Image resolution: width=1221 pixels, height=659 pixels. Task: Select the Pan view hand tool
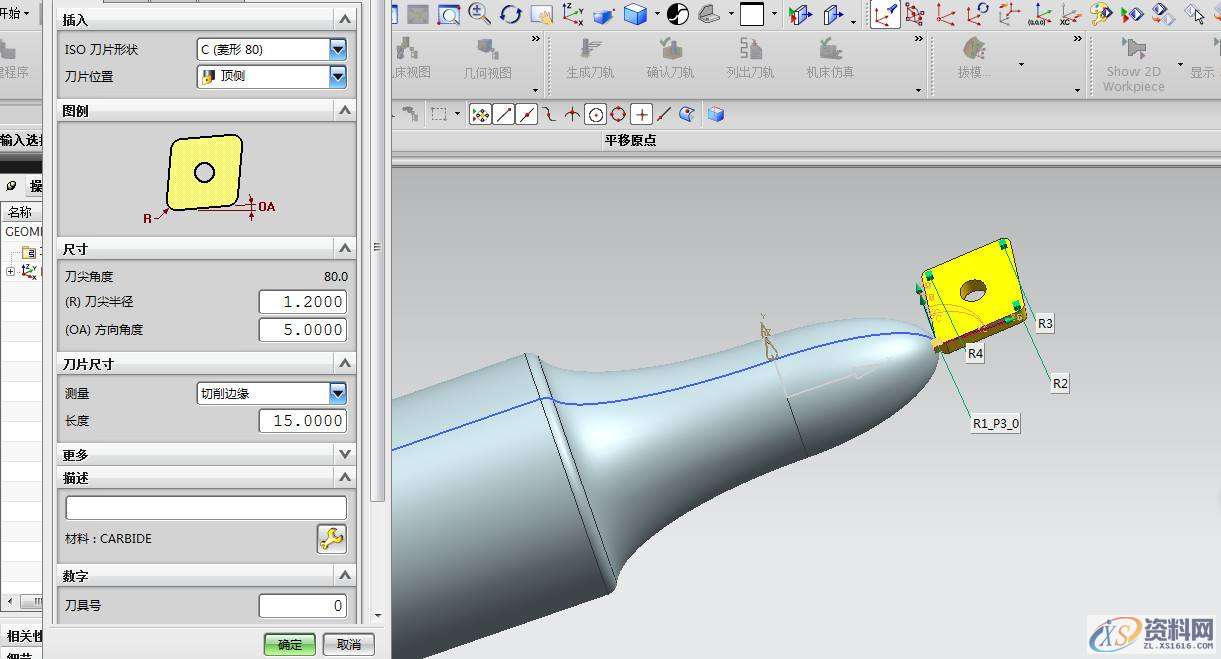pos(542,14)
